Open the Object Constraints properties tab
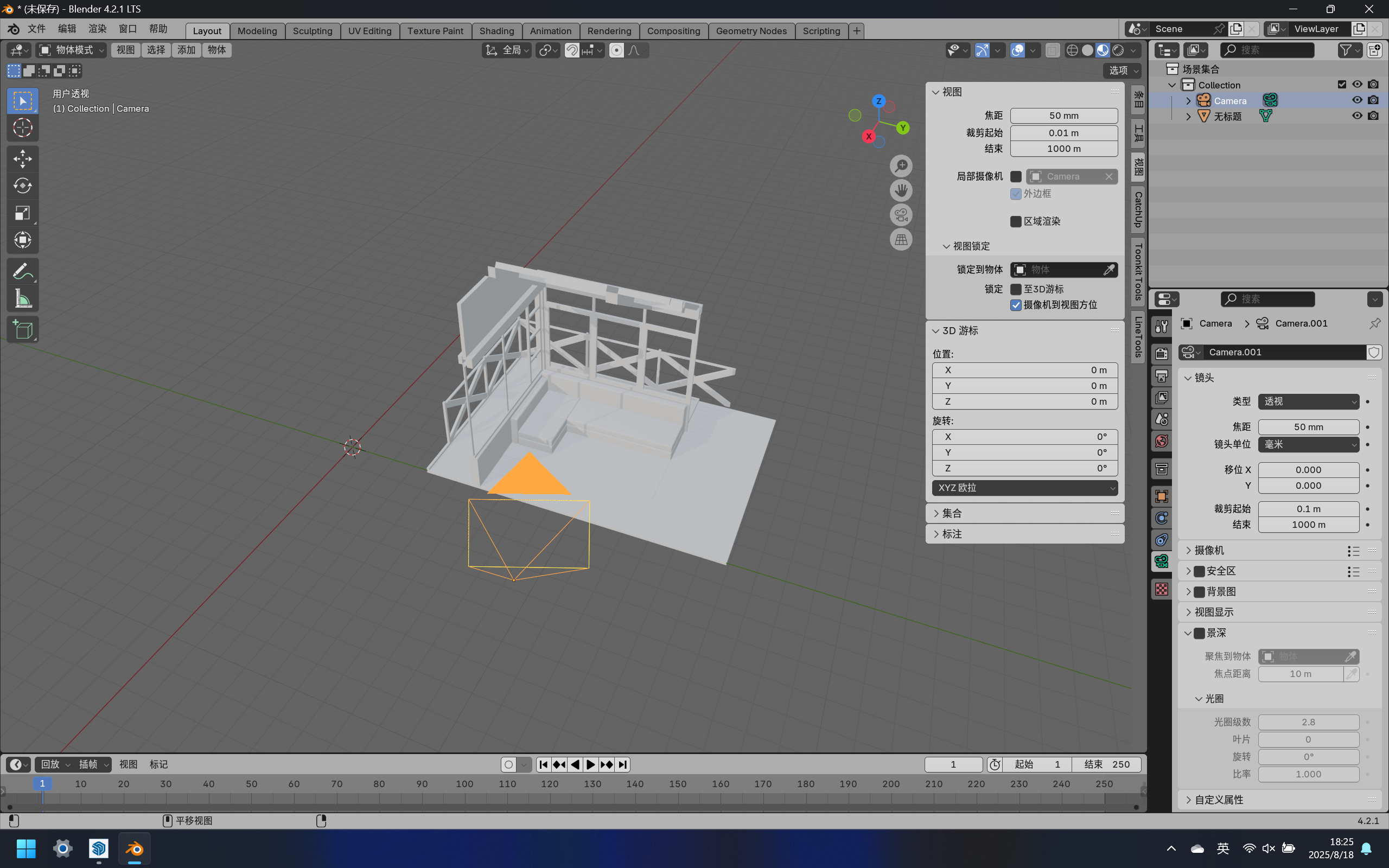 (1162, 540)
